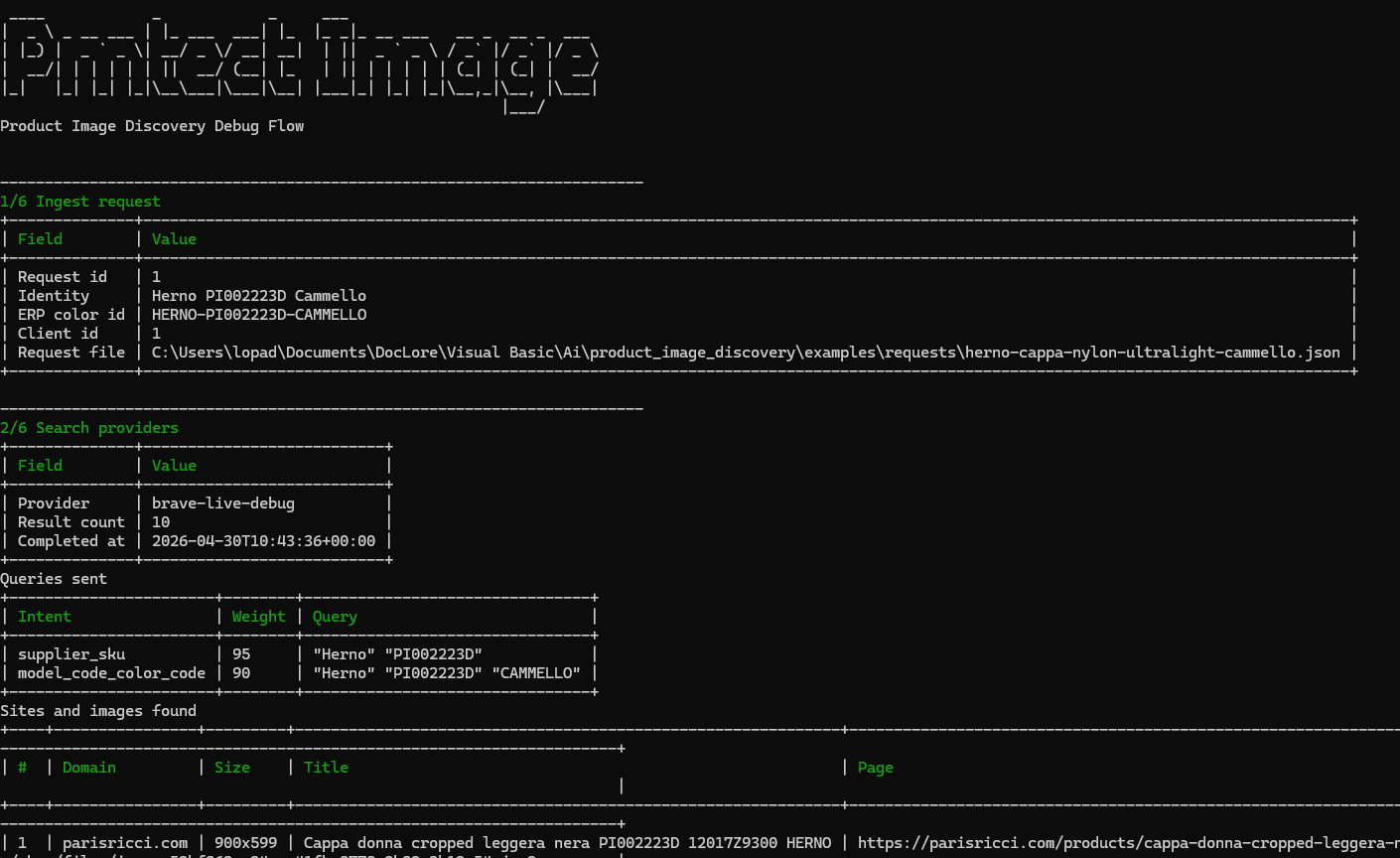This screenshot has width=1400, height=858.
Task: Click the 'Field' header in the Ingest request table
Action: (x=40, y=239)
